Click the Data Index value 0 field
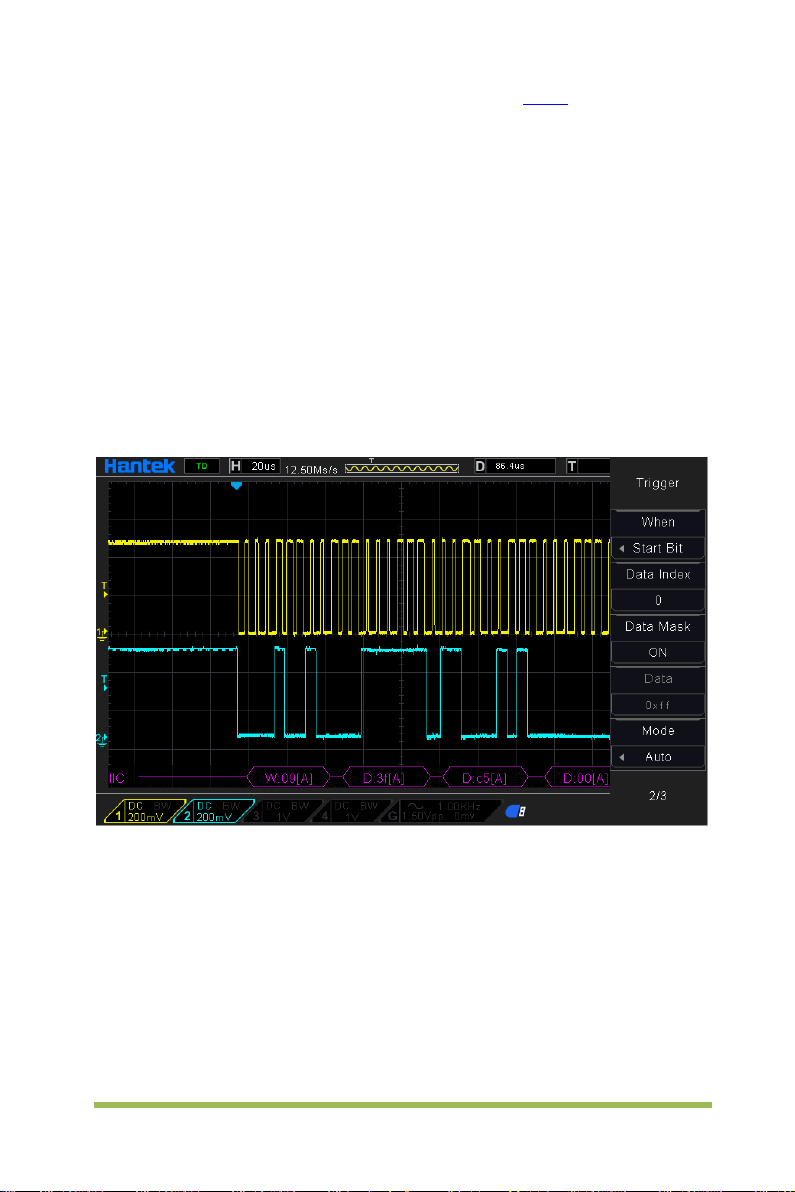This screenshot has height=1192, width=795. click(x=657, y=601)
